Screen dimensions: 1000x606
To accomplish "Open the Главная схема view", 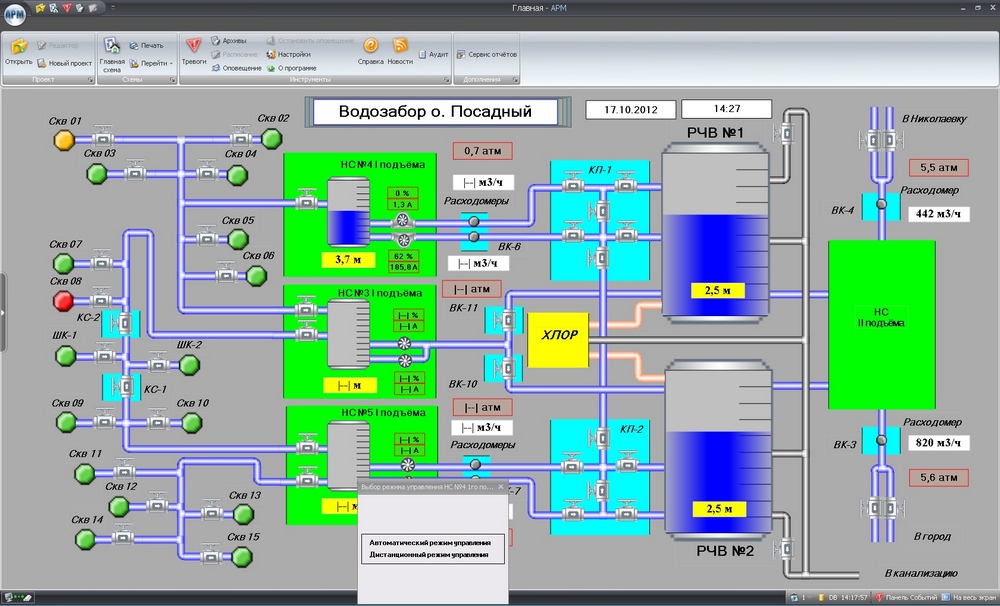I will pos(112,46).
